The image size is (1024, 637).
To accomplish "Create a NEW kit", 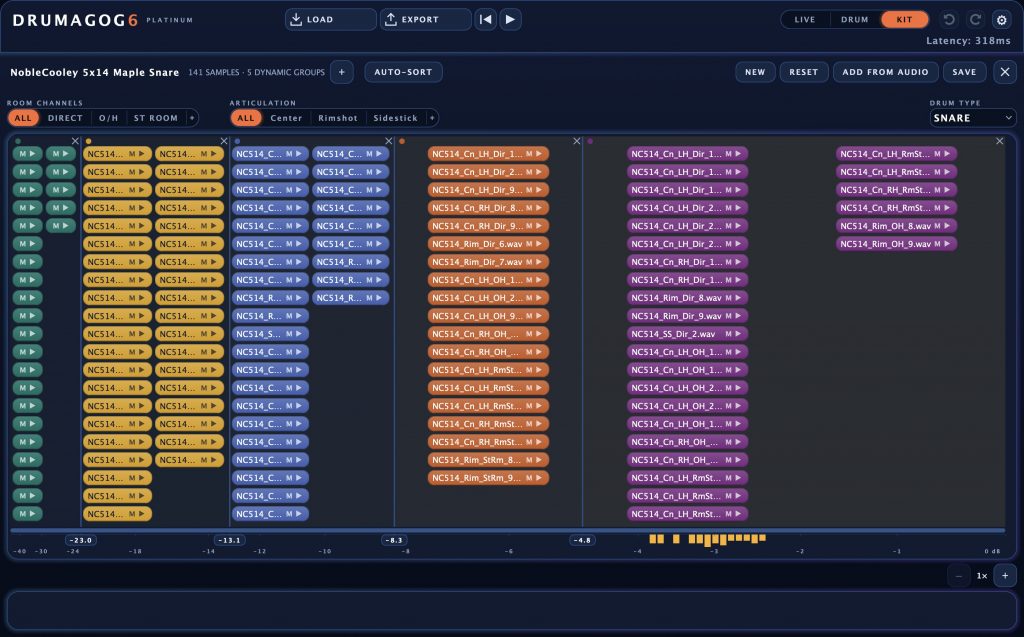I will click(x=755, y=72).
